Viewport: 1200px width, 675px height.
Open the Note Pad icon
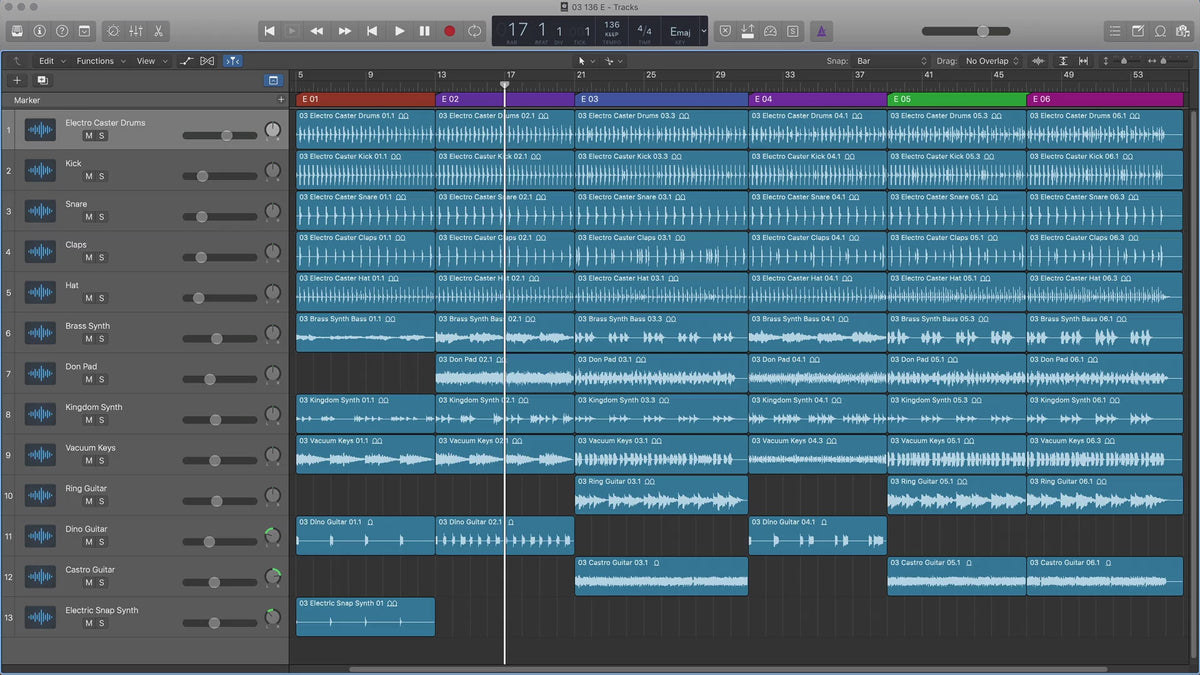pos(1137,31)
